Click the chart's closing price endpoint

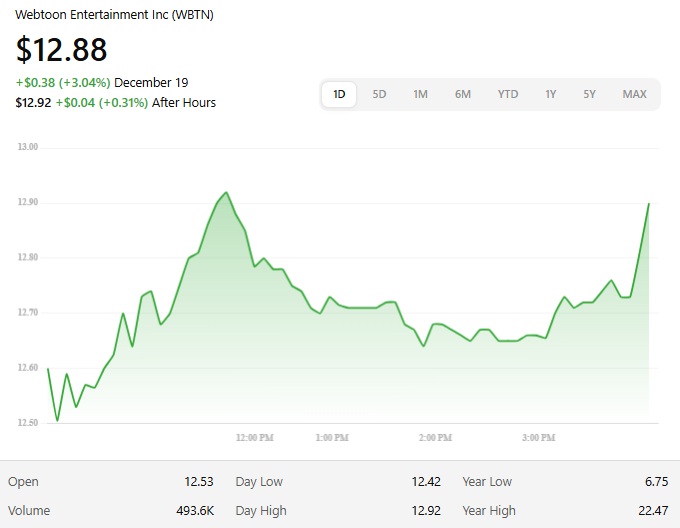click(x=649, y=204)
